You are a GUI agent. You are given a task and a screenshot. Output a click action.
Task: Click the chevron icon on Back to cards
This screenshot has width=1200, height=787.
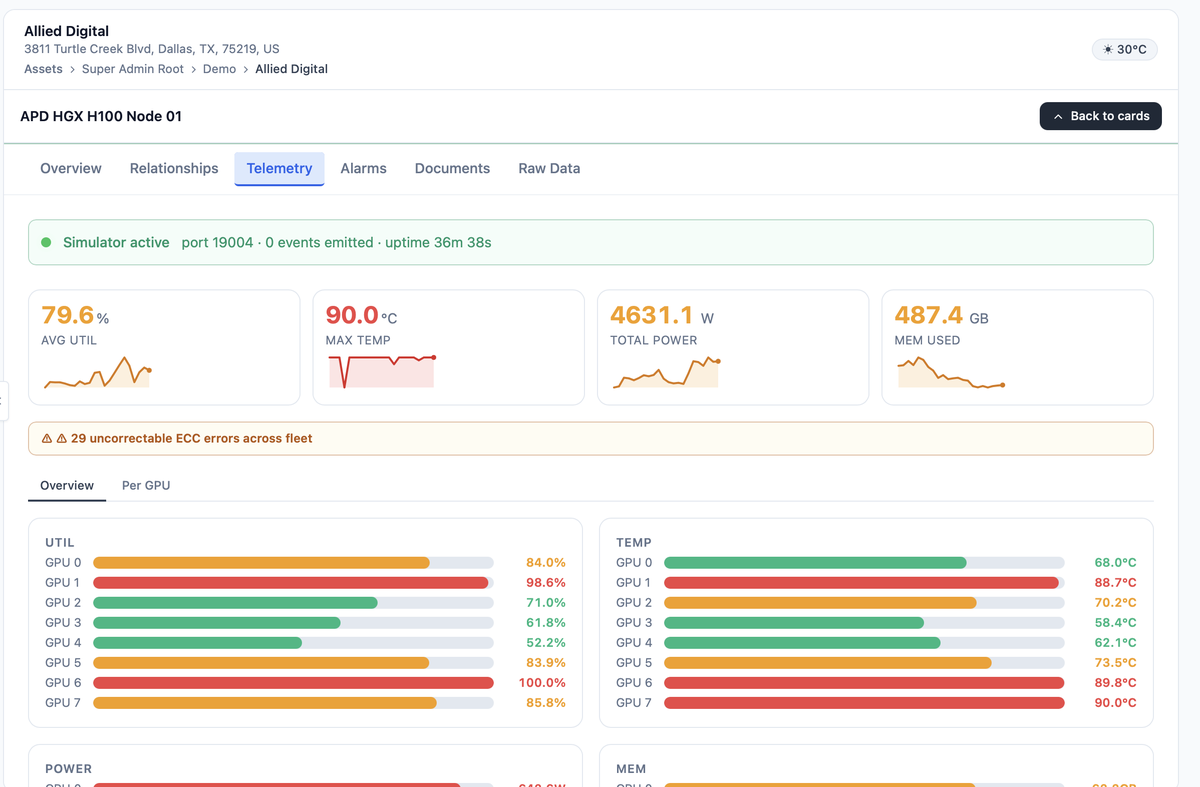pos(1058,116)
